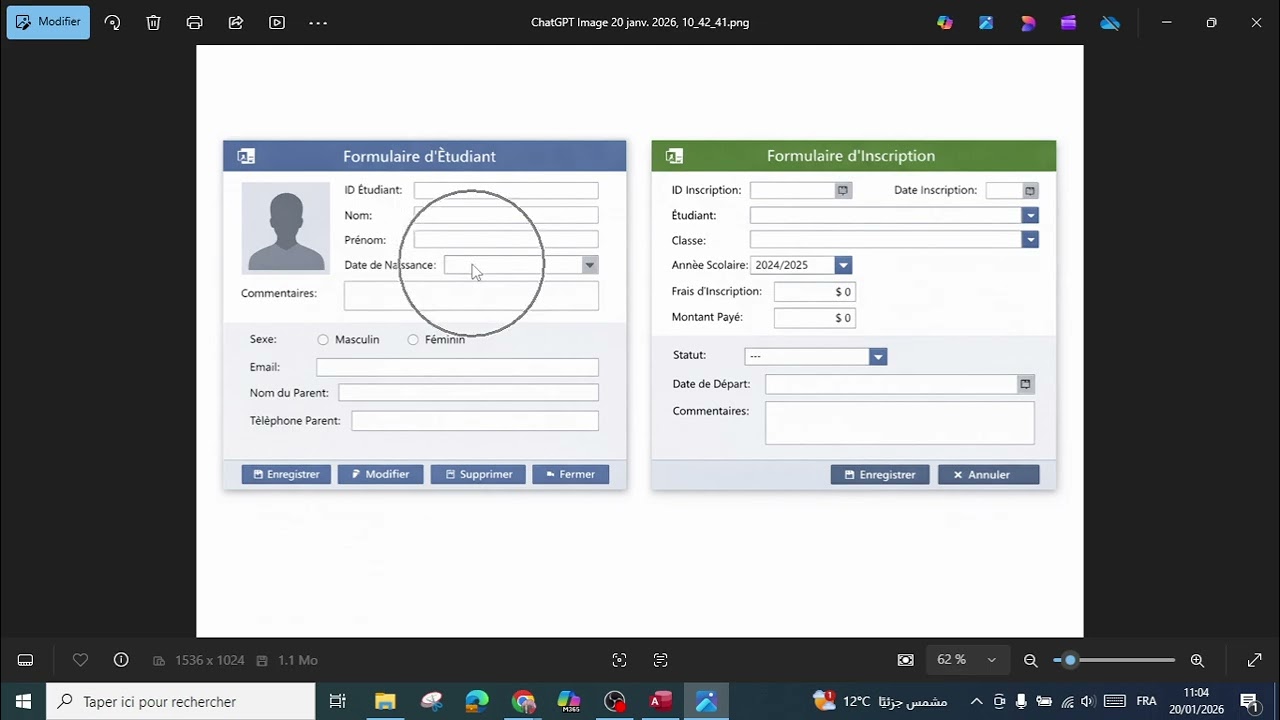The height and width of the screenshot is (720, 1280).
Task: Open the 62 % zoom level dropdown
Action: point(967,660)
